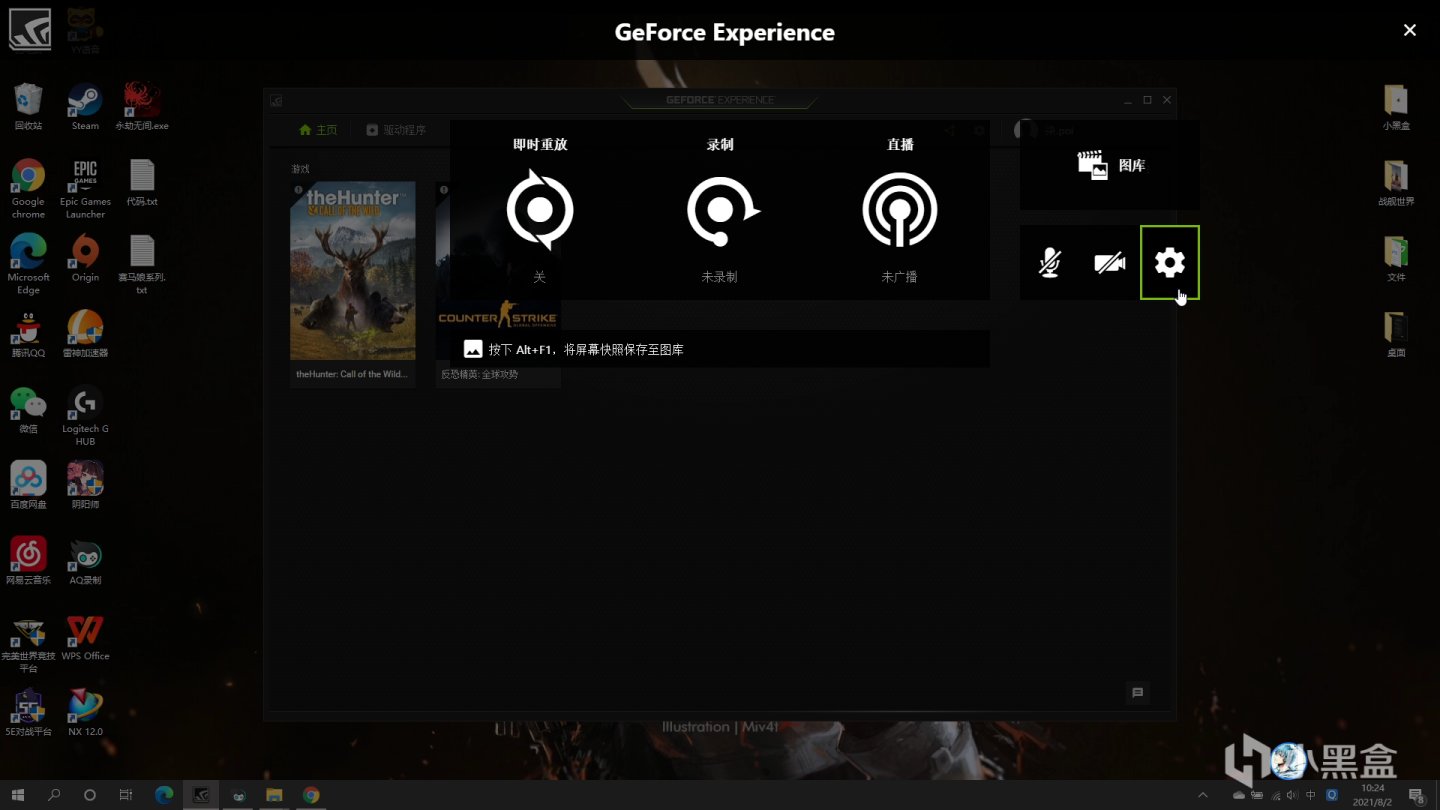The image size is (1440, 810).
Task: Open overlay settings with the gear icon
Action: 1170,263
